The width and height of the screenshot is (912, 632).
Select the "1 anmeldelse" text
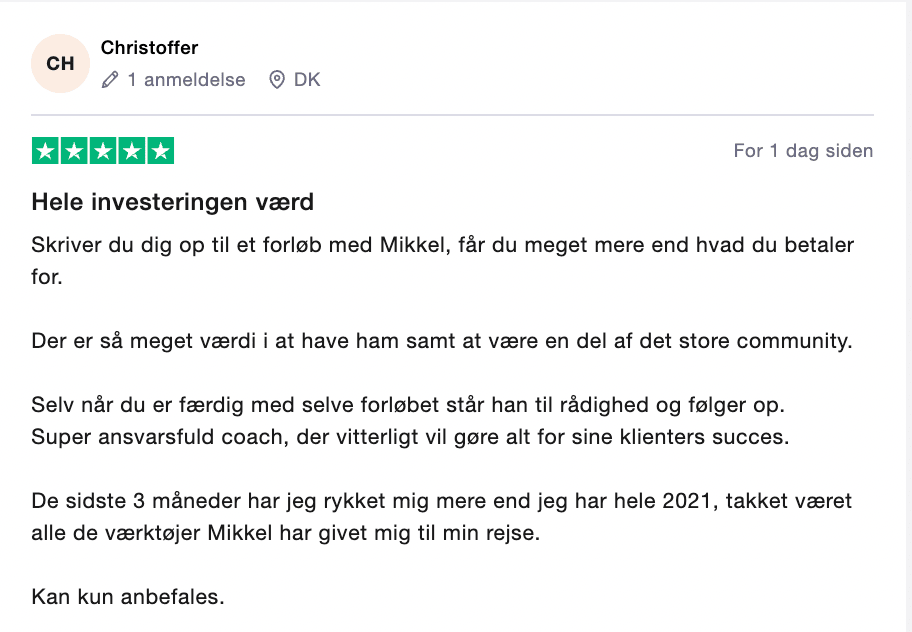186,80
